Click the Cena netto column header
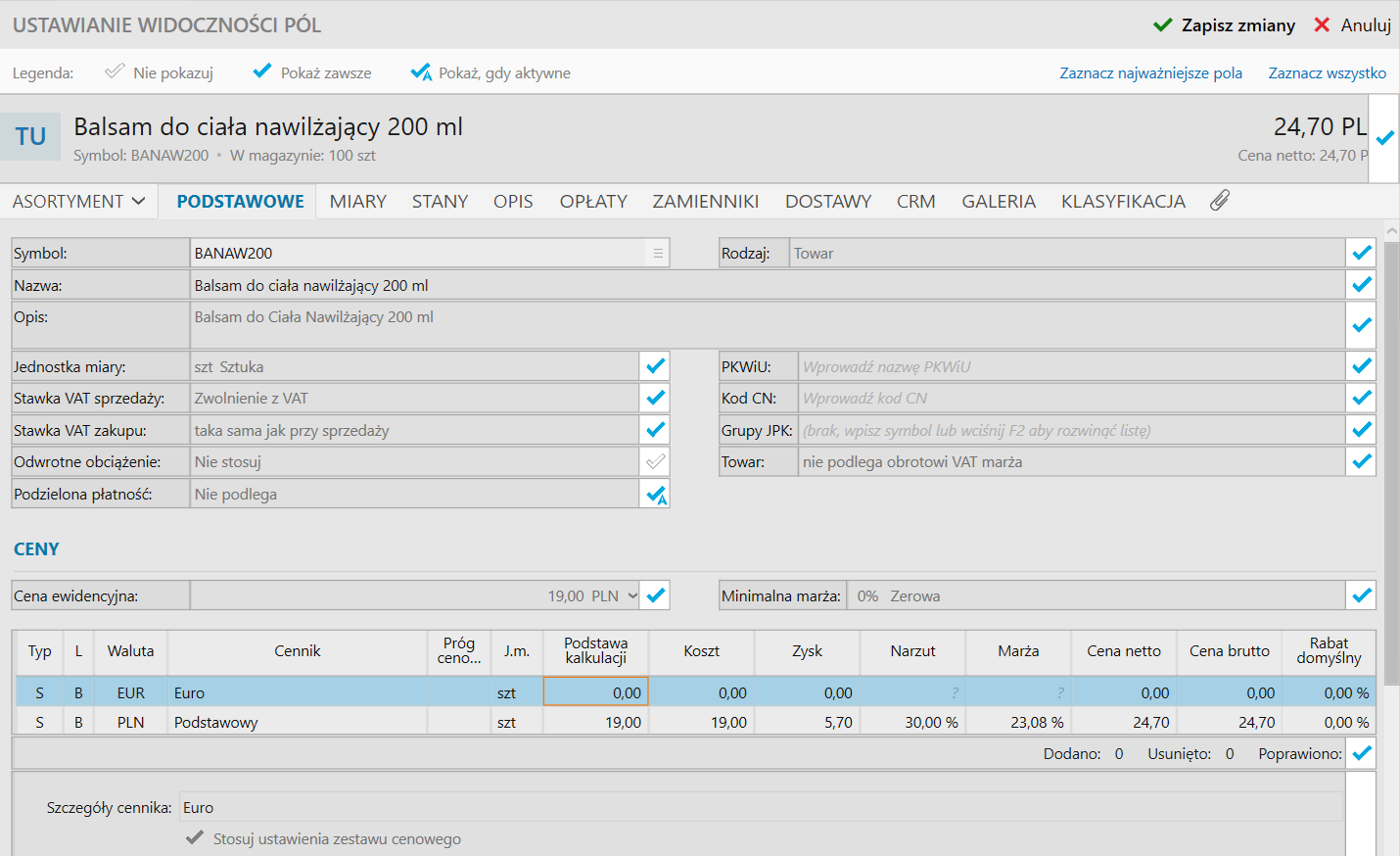The height and width of the screenshot is (856, 1400). [1124, 651]
